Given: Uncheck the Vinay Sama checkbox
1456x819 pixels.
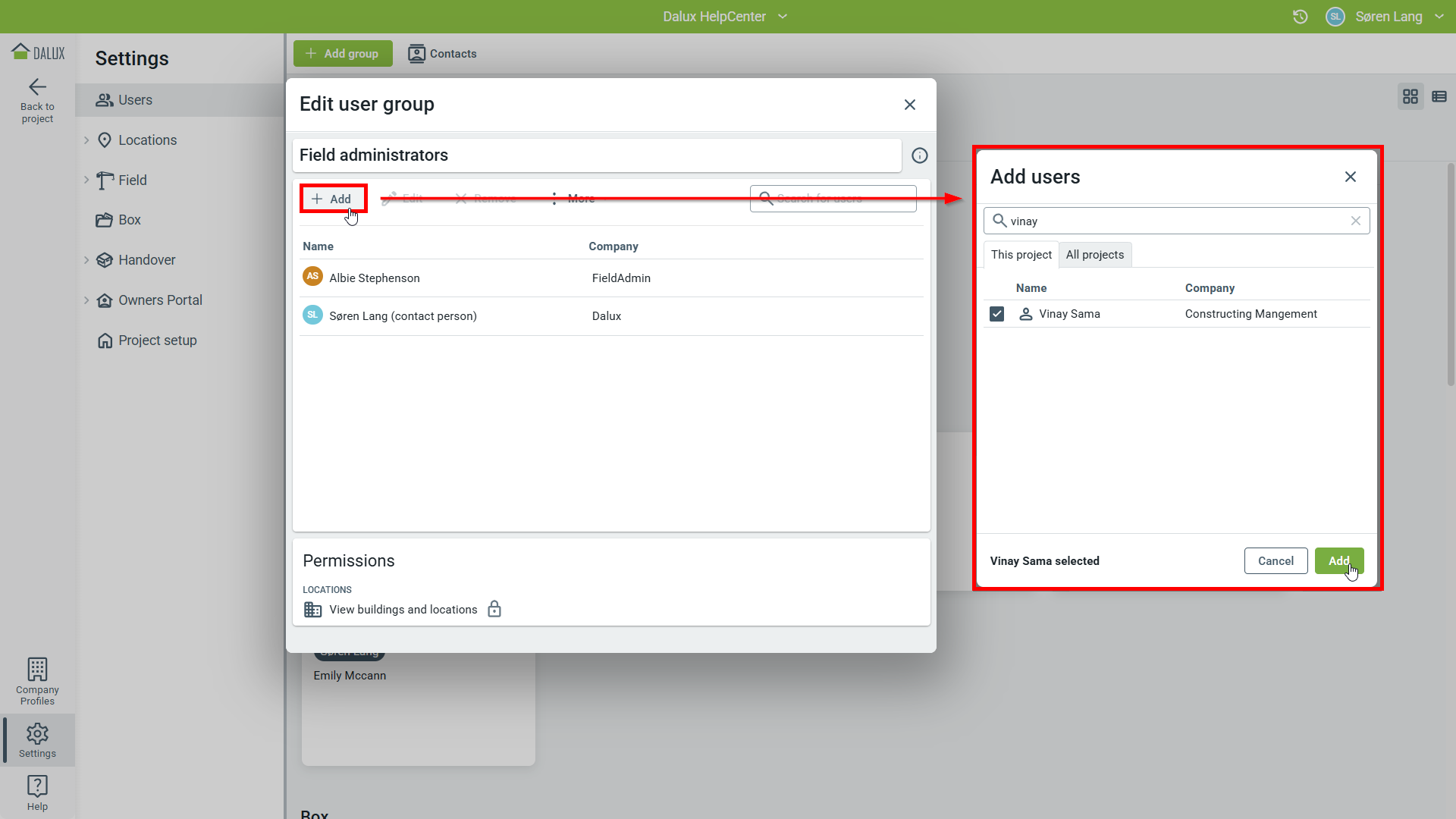Looking at the screenshot, I should [x=996, y=314].
